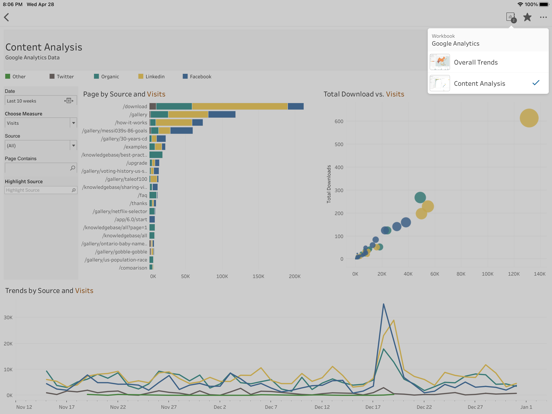Check the battery status icon

(543, 4)
